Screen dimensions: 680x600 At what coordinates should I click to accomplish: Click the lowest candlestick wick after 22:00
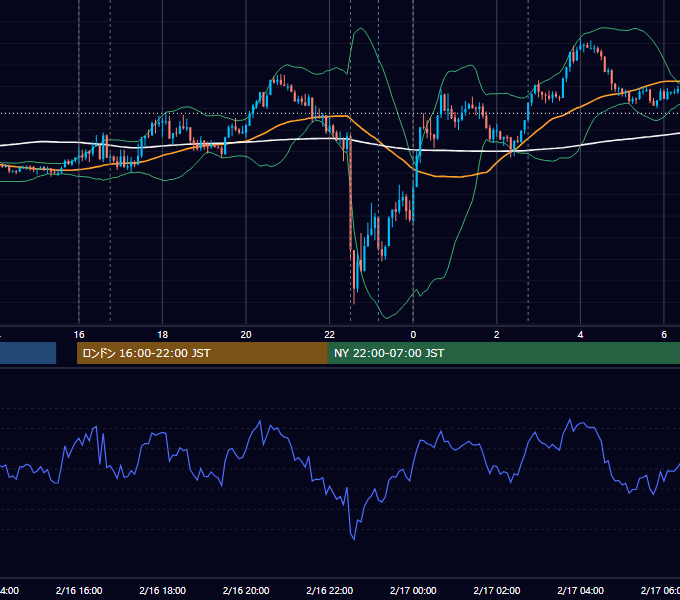354,295
